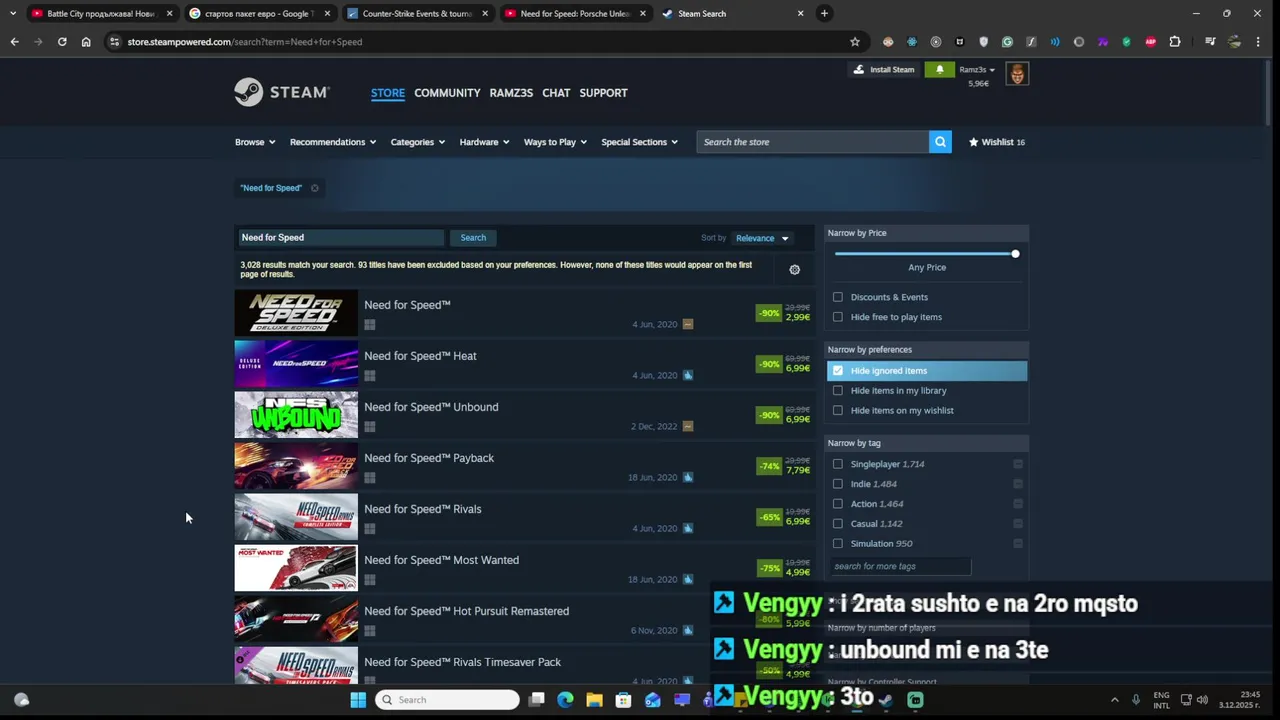Open the tab search dropdown arrow
The height and width of the screenshot is (720, 1280).
click(12, 13)
